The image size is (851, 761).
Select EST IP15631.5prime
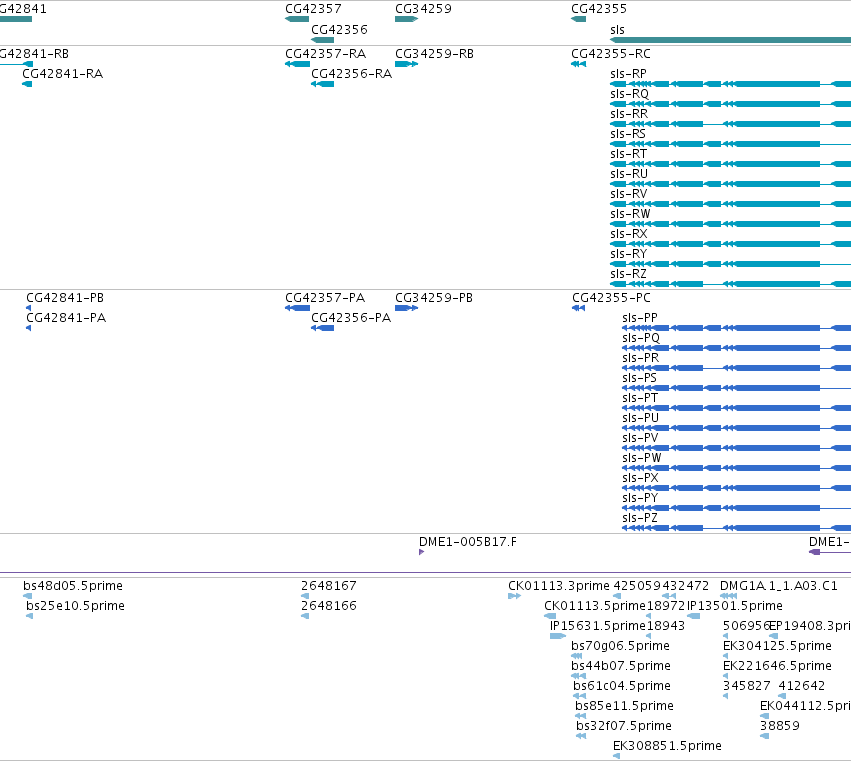click(x=598, y=626)
